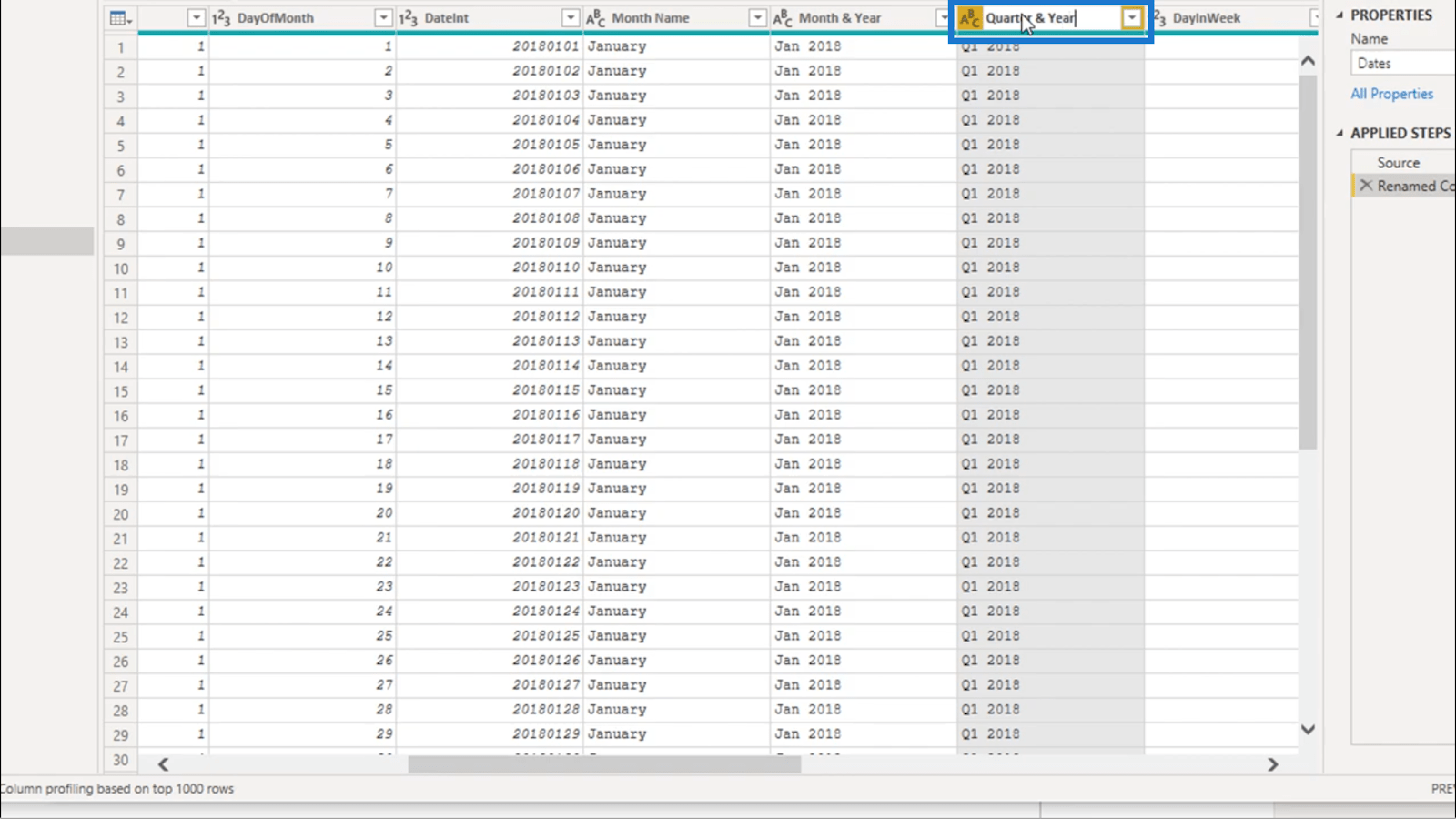
Task: Open All Properties link
Action: click(x=1391, y=94)
